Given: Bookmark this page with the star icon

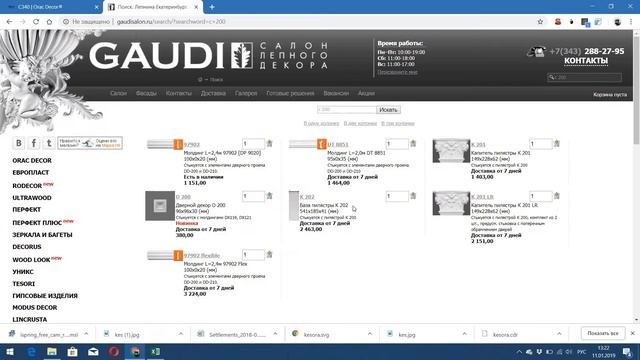Looking at the screenshot, I should (x=540, y=22).
